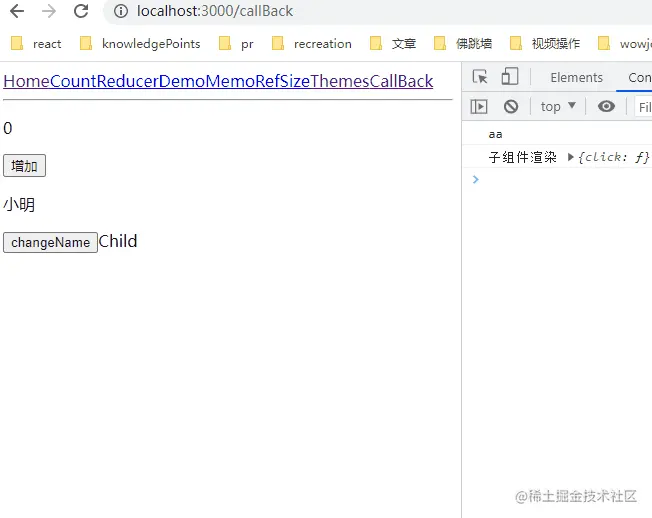Viewport: 652px width, 518px height.
Task: Follow the ReducerDemo link
Action: (151, 81)
